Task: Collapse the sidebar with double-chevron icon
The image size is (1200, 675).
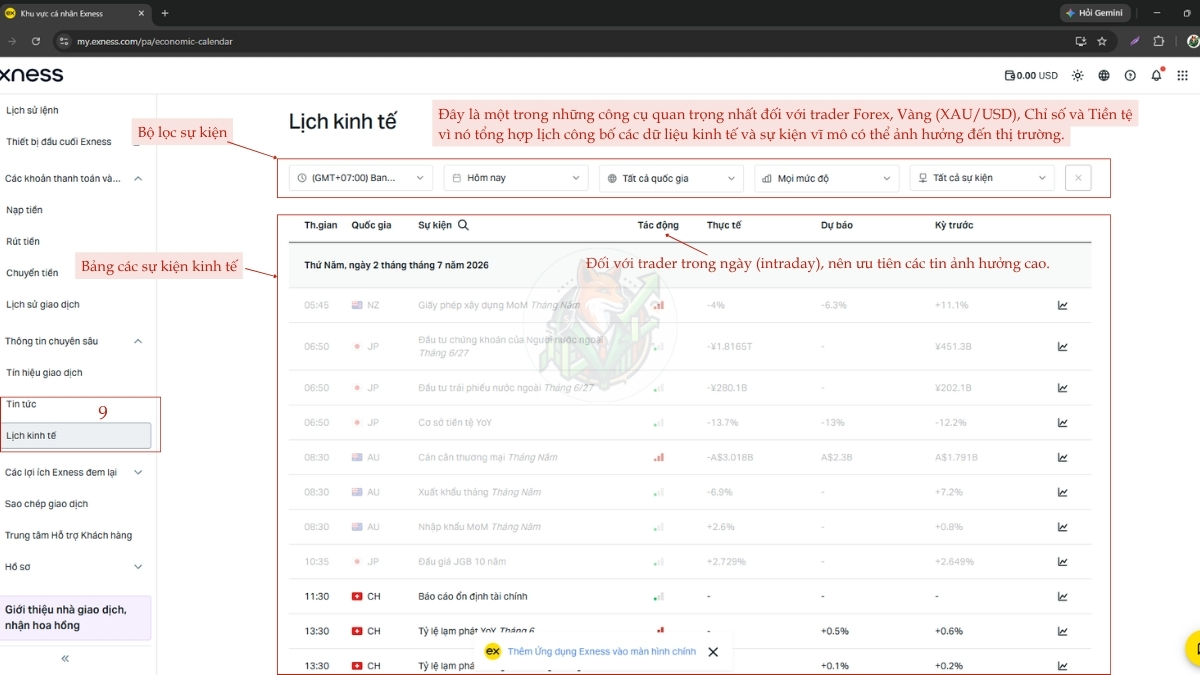Action: (65, 658)
